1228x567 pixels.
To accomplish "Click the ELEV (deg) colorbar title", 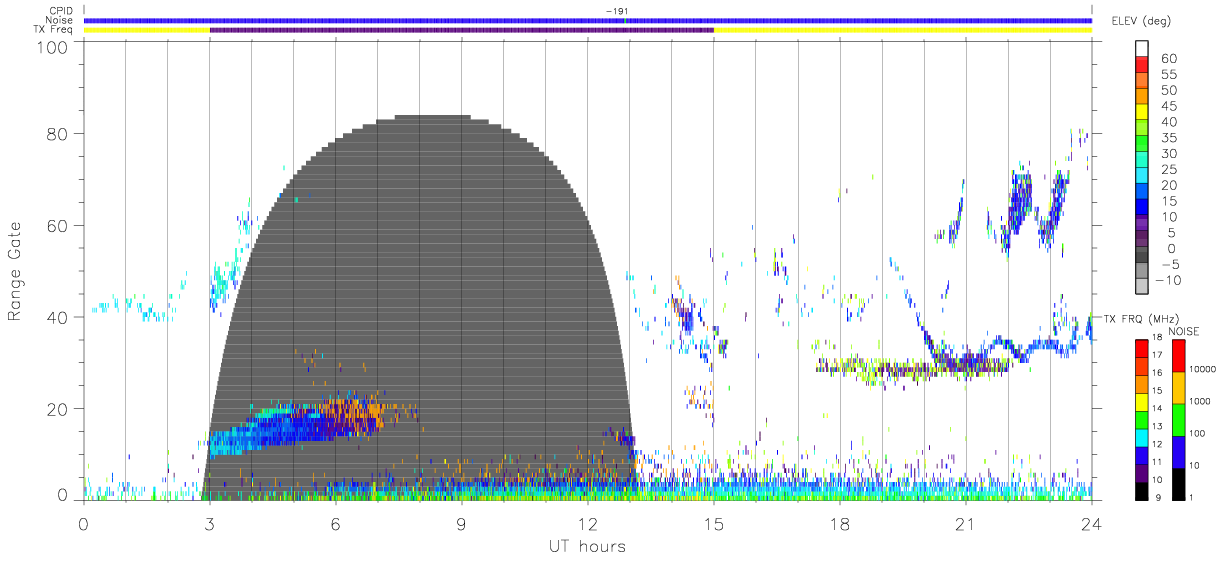I will [x=1143, y=21].
